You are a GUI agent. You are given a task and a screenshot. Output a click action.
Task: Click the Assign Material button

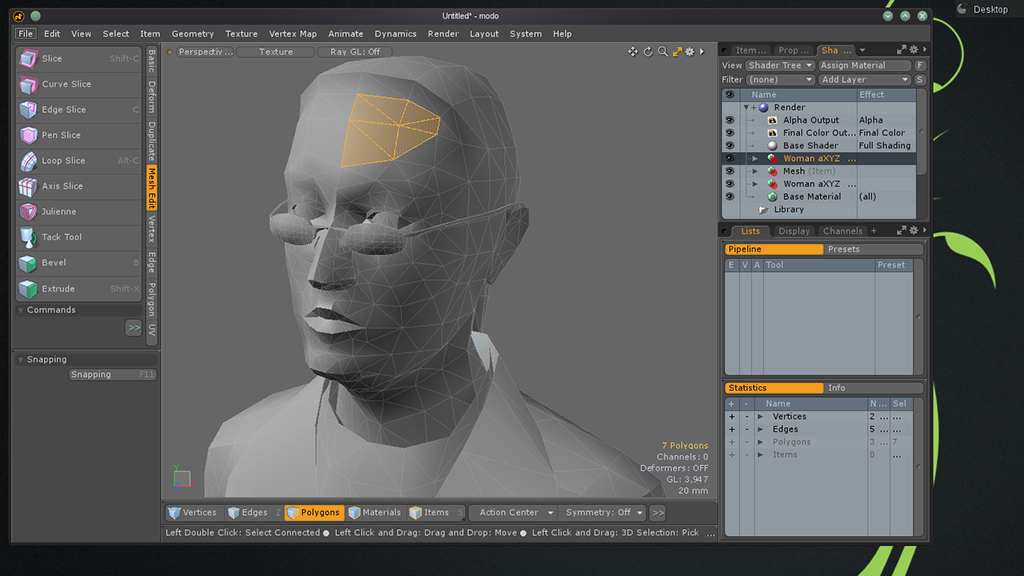[x=863, y=66]
